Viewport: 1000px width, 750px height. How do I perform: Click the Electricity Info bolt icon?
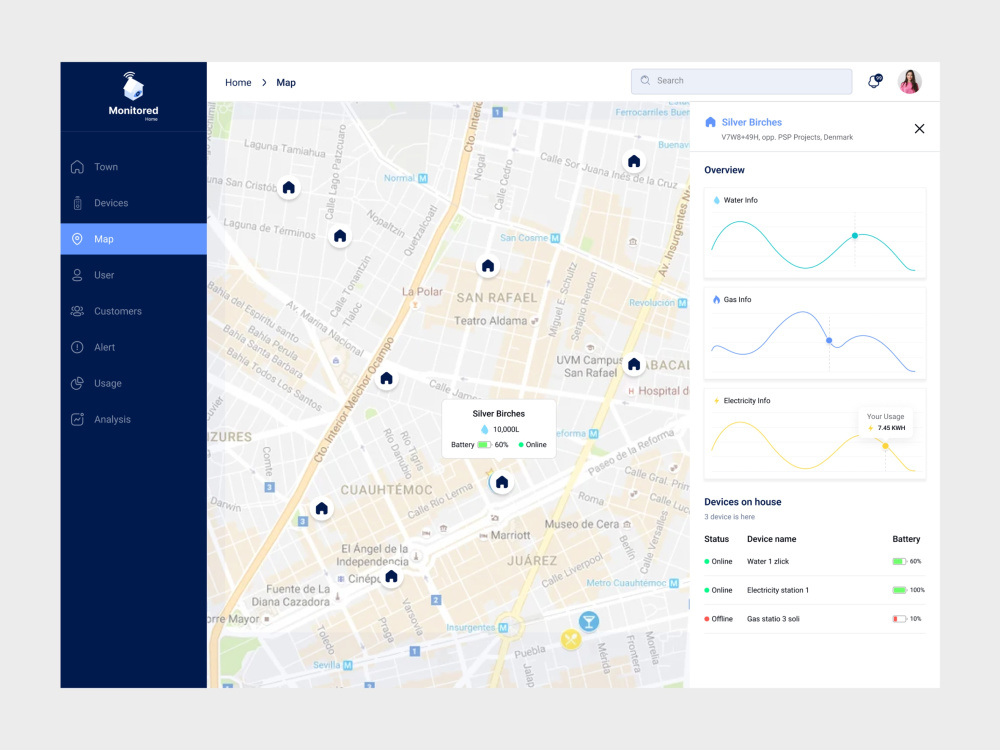tap(716, 401)
